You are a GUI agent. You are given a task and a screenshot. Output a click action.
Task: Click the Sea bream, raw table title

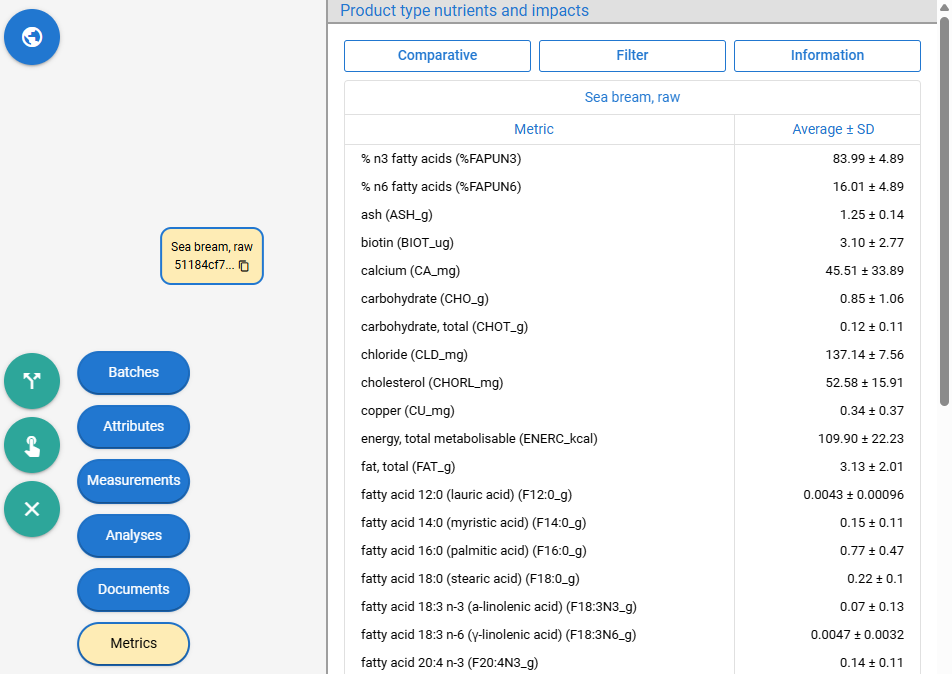(x=632, y=97)
